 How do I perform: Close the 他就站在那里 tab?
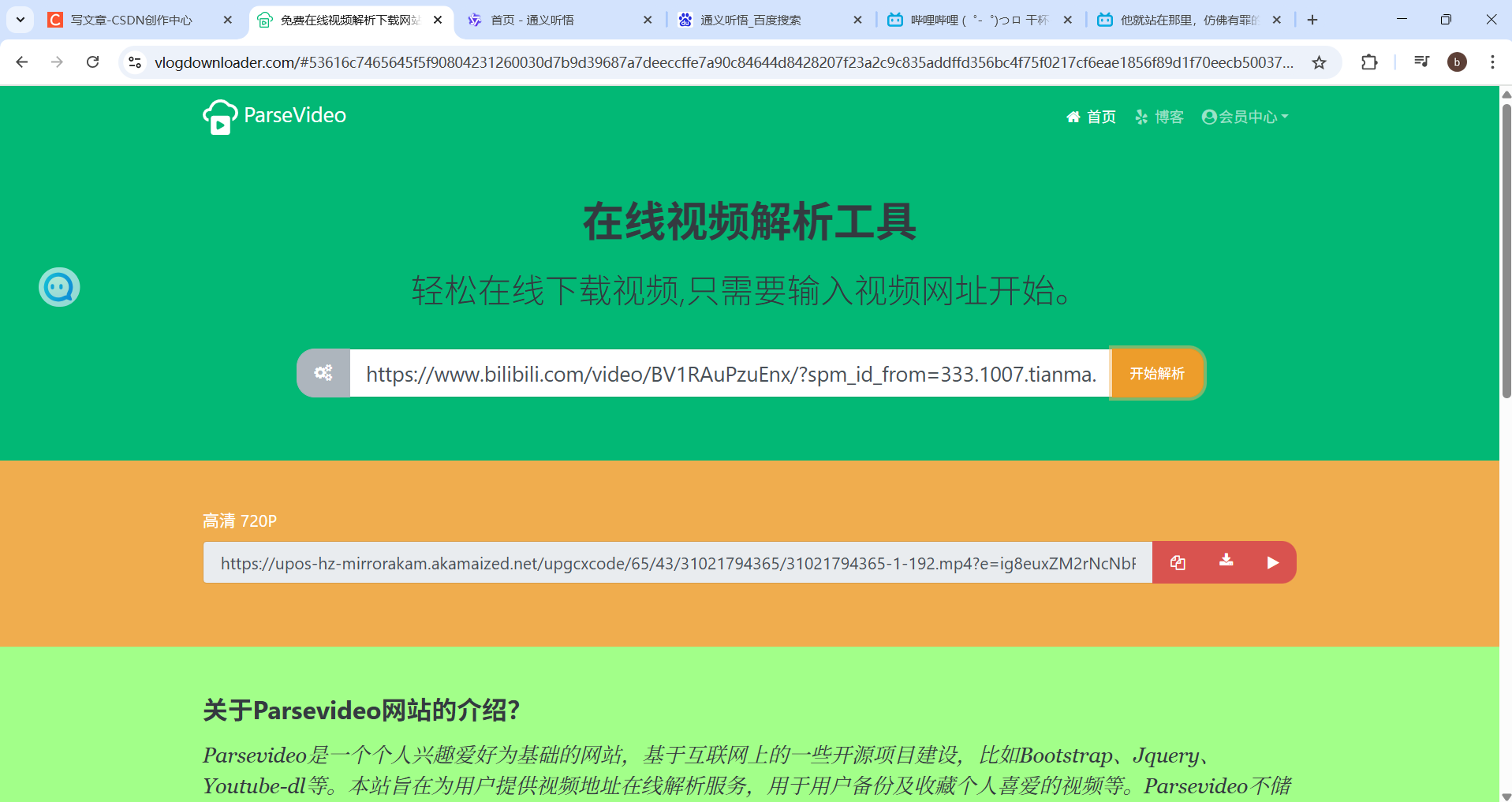click(1277, 20)
